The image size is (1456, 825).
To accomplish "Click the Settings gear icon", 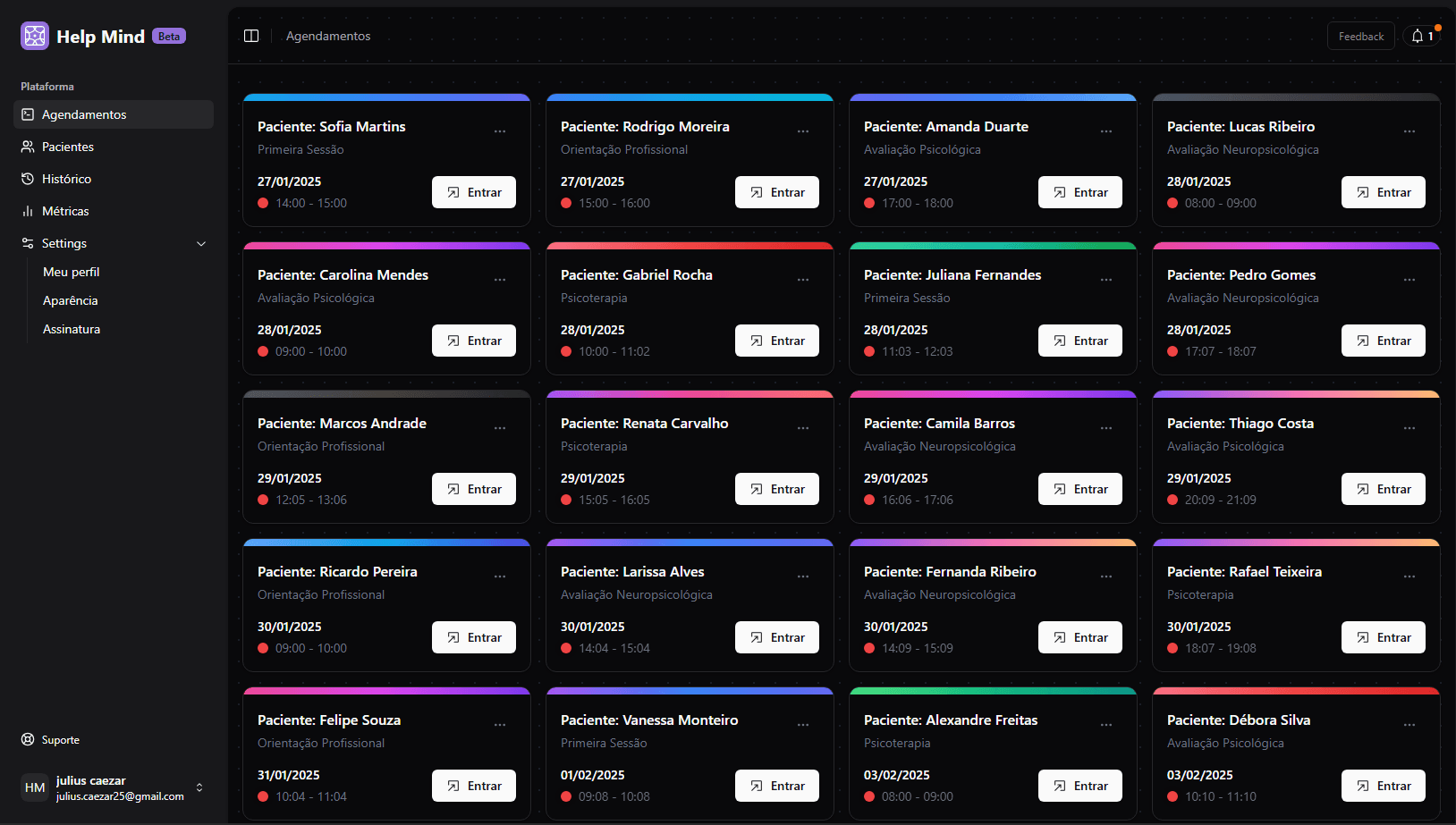I will pos(28,243).
